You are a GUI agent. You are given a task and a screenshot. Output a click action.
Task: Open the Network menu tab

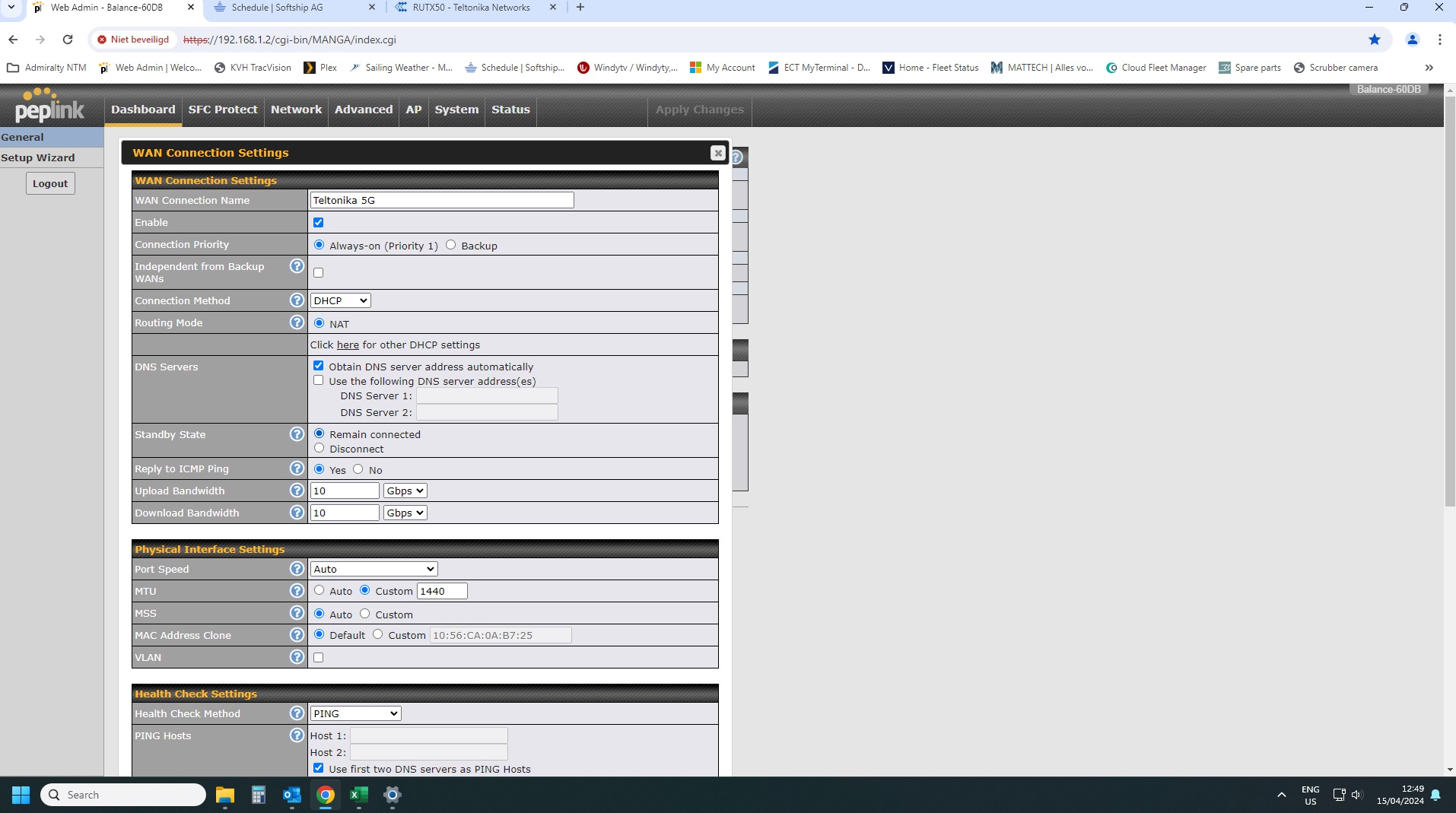(x=296, y=110)
